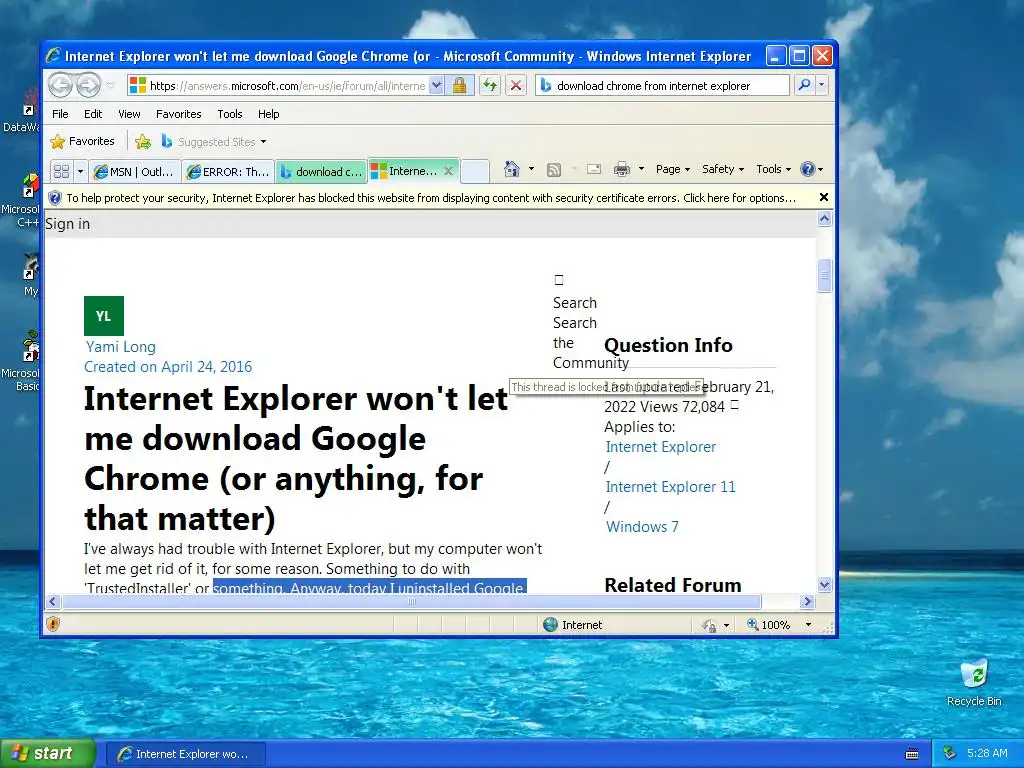
Task: Open the Favorites menu
Action: pyautogui.click(x=178, y=114)
